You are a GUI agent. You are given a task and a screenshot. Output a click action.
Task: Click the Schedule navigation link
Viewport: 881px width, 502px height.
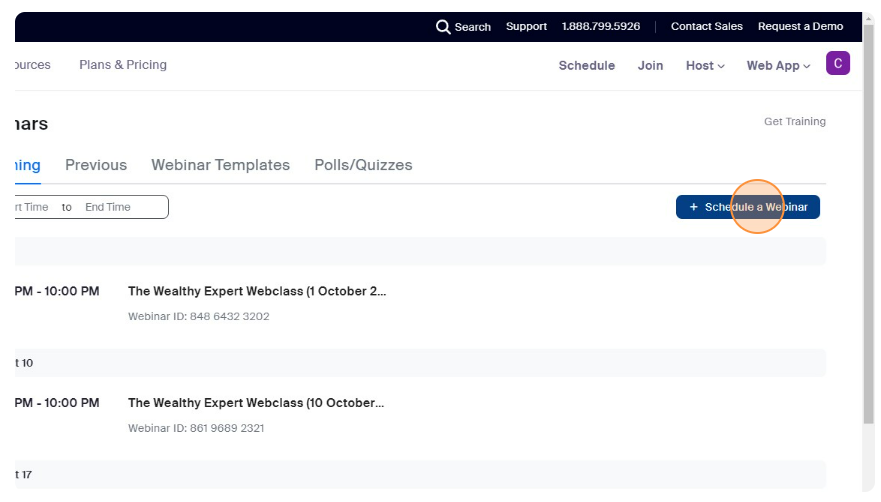tap(586, 66)
